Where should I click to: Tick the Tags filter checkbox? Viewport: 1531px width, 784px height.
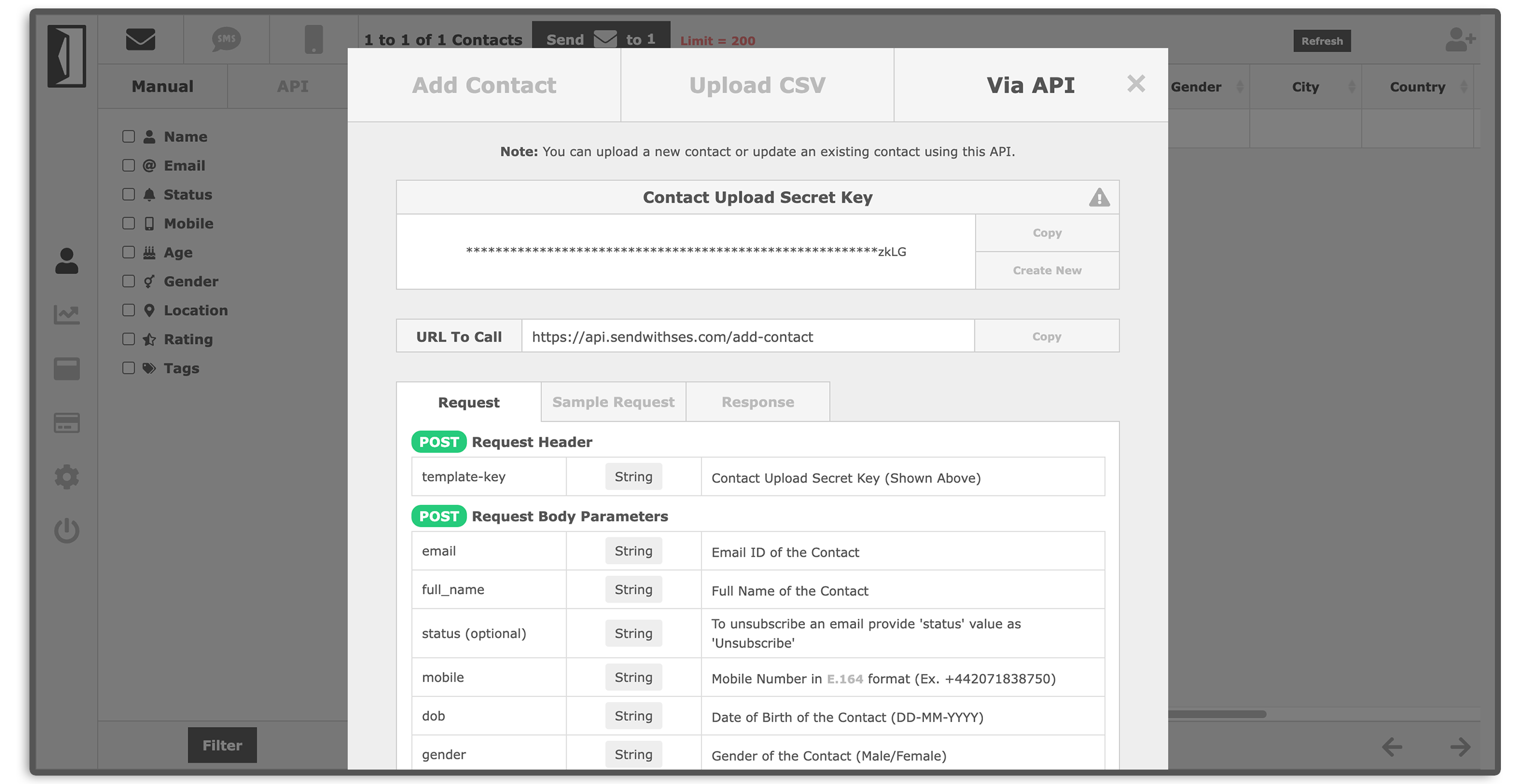click(128, 368)
